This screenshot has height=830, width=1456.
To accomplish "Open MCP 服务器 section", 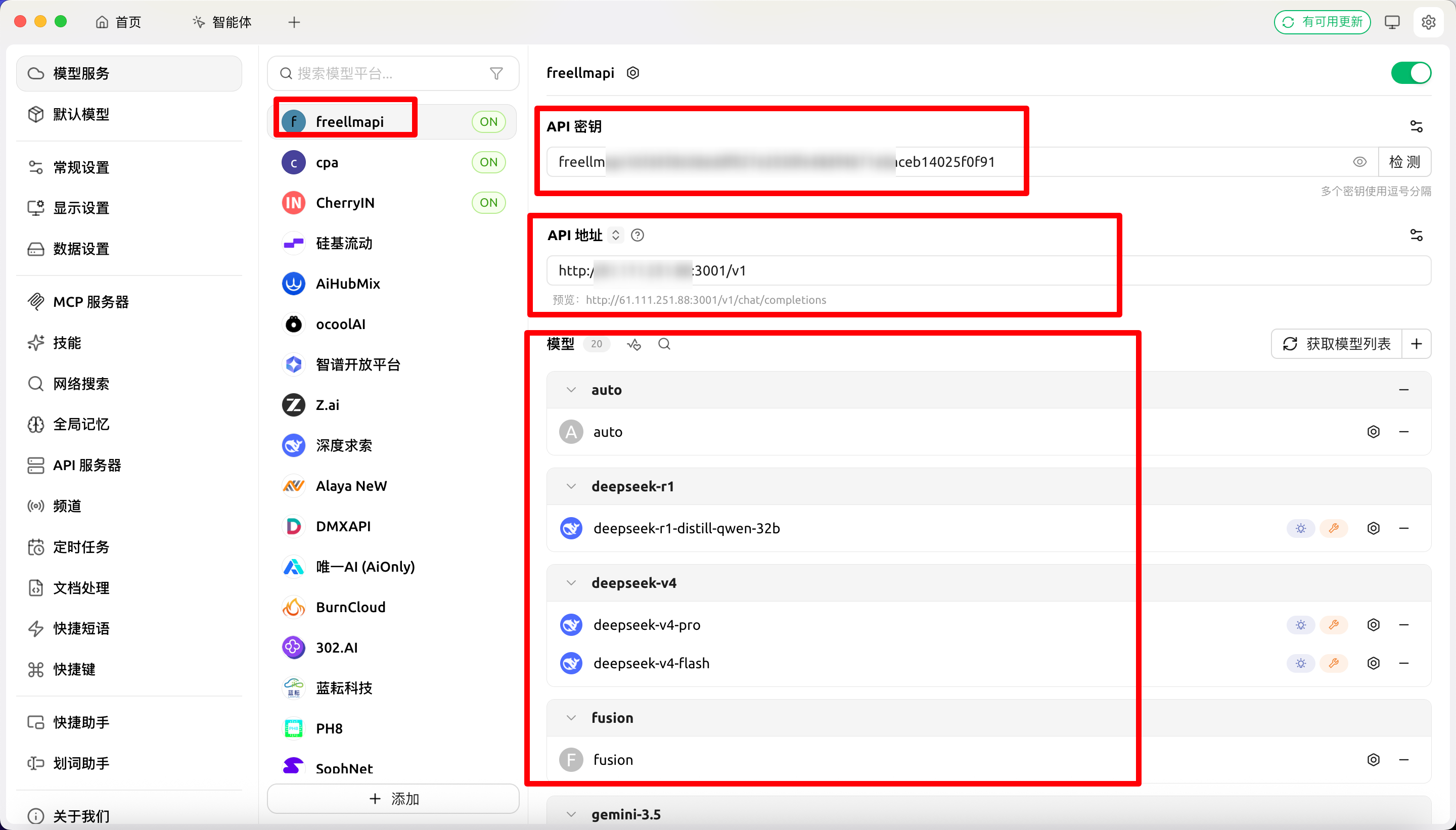I will coord(129,302).
